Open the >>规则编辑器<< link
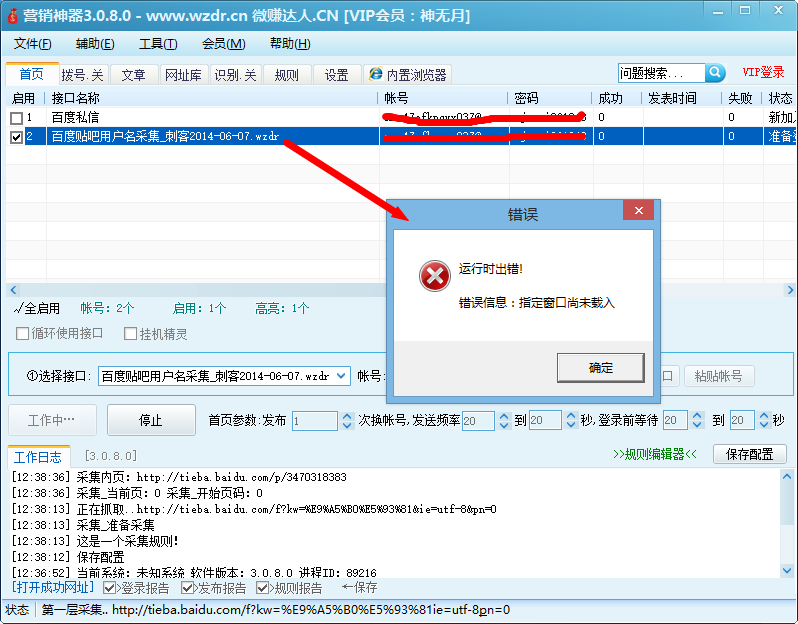The image size is (798, 624). 654,454
